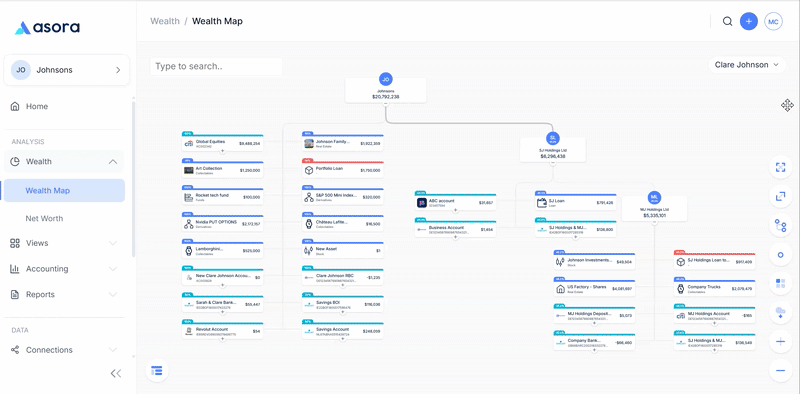The width and height of the screenshot is (800, 394).
Task: Click the Type to search field
Action: point(216,66)
